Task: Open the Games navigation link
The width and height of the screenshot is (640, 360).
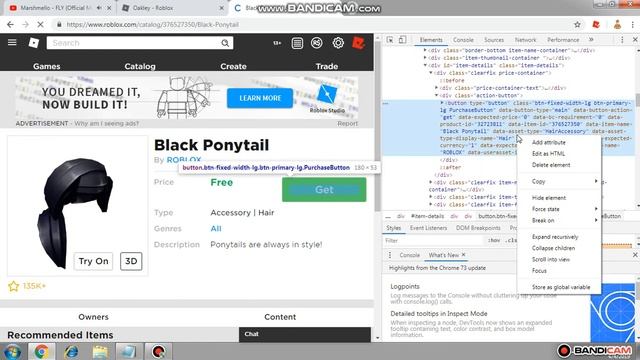Action: point(47,66)
